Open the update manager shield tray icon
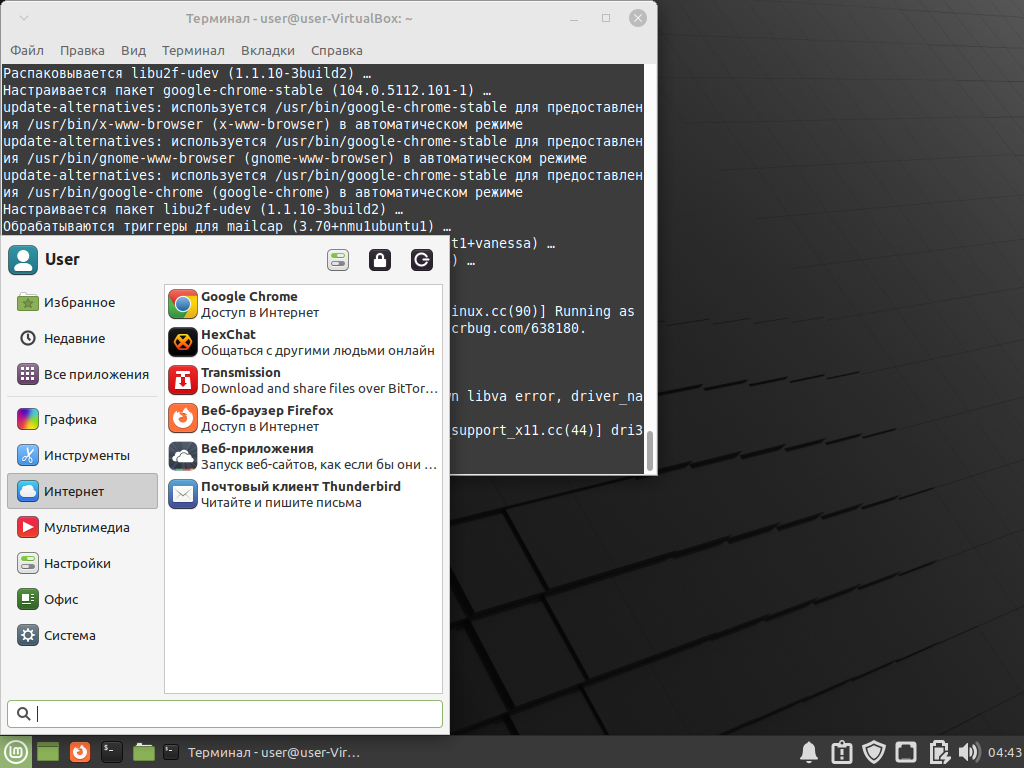The image size is (1024, 768). click(x=874, y=752)
